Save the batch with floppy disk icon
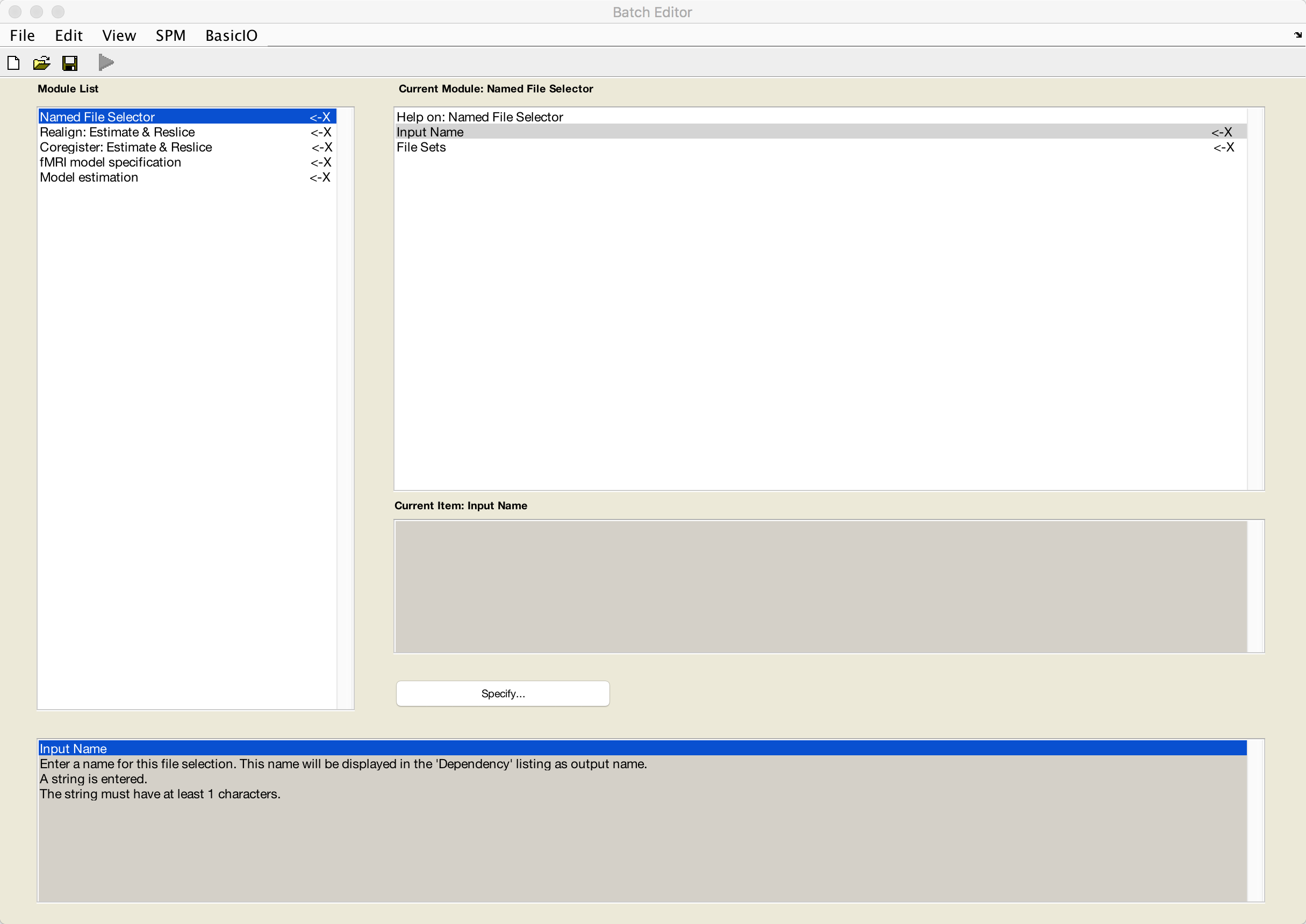This screenshot has width=1306, height=924. pos(70,63)
